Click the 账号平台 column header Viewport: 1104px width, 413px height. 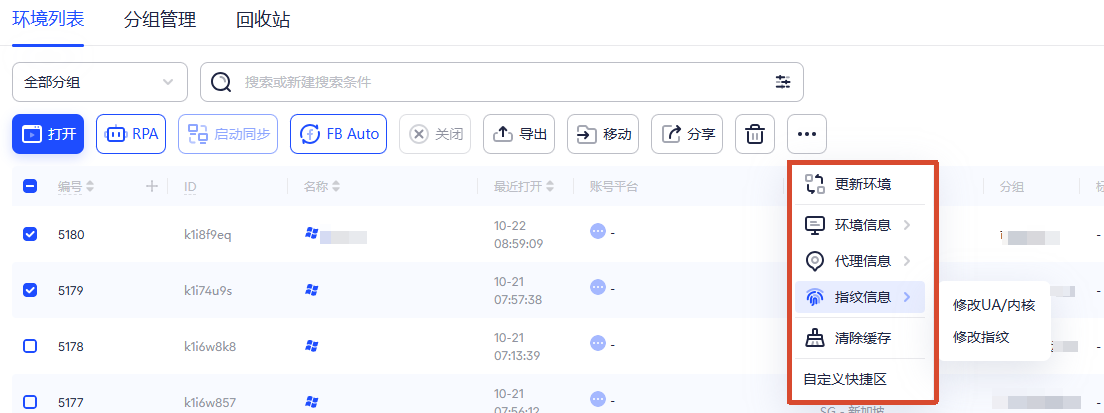point(614,186)
